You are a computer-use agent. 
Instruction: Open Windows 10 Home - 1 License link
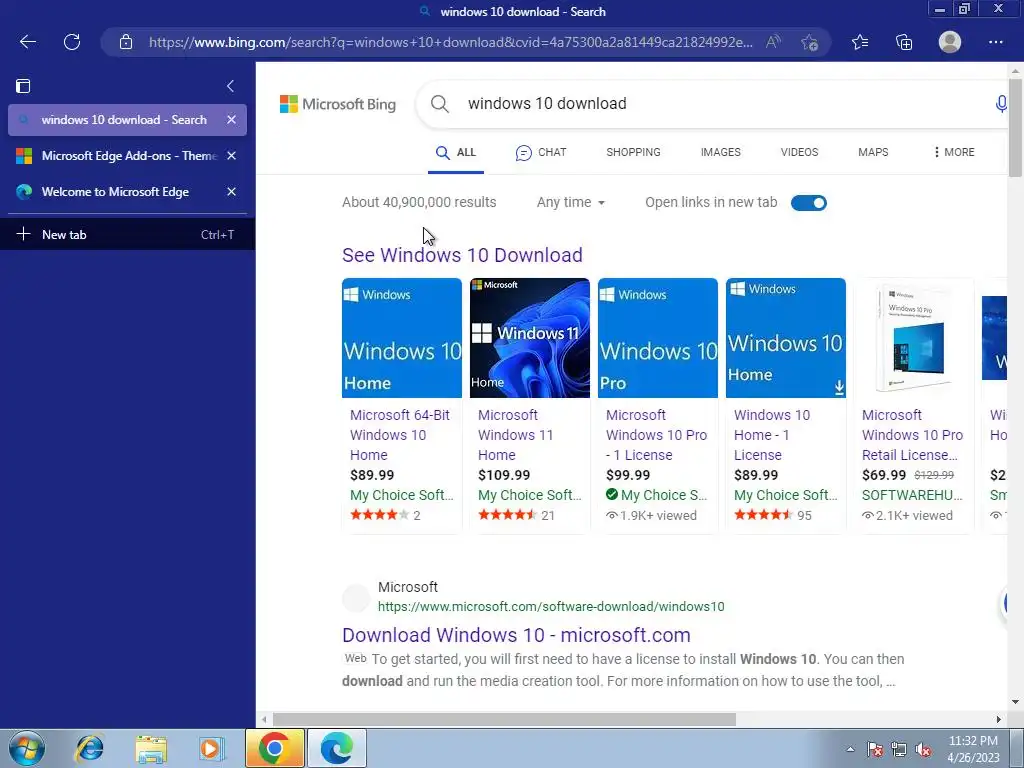tap(772, 435)
